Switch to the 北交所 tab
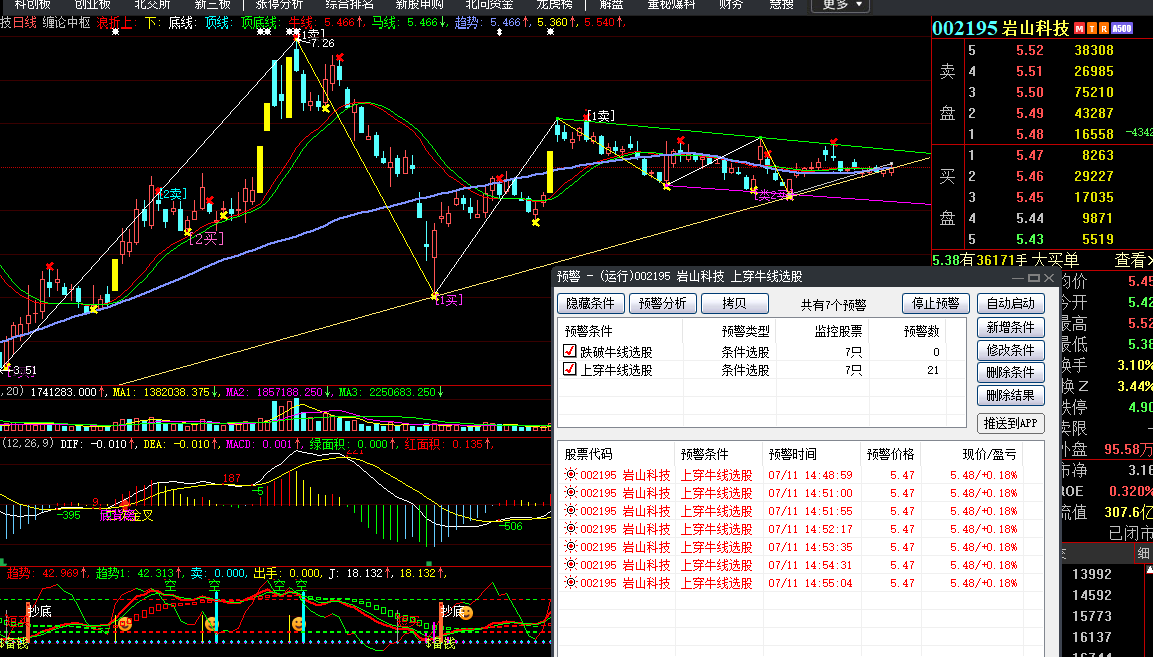The width and height of the screenshot is (1153, 657). click(152, 4)
